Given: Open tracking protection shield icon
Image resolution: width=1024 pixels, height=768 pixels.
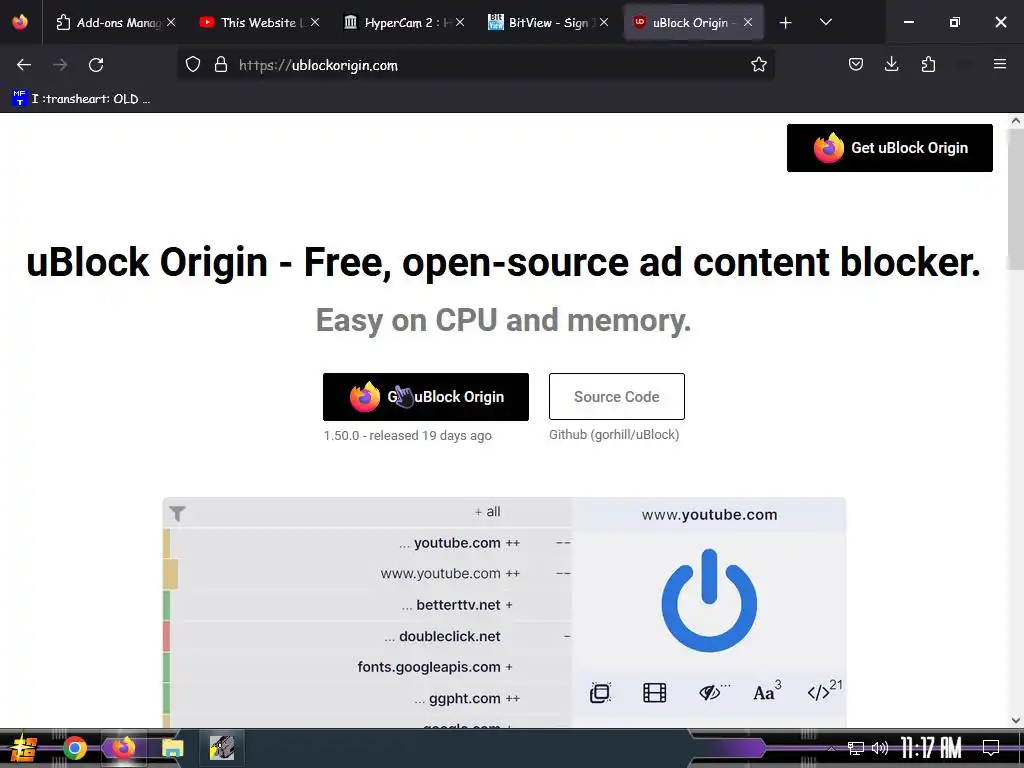Looking at the screenshot, I should coord(193,65).
